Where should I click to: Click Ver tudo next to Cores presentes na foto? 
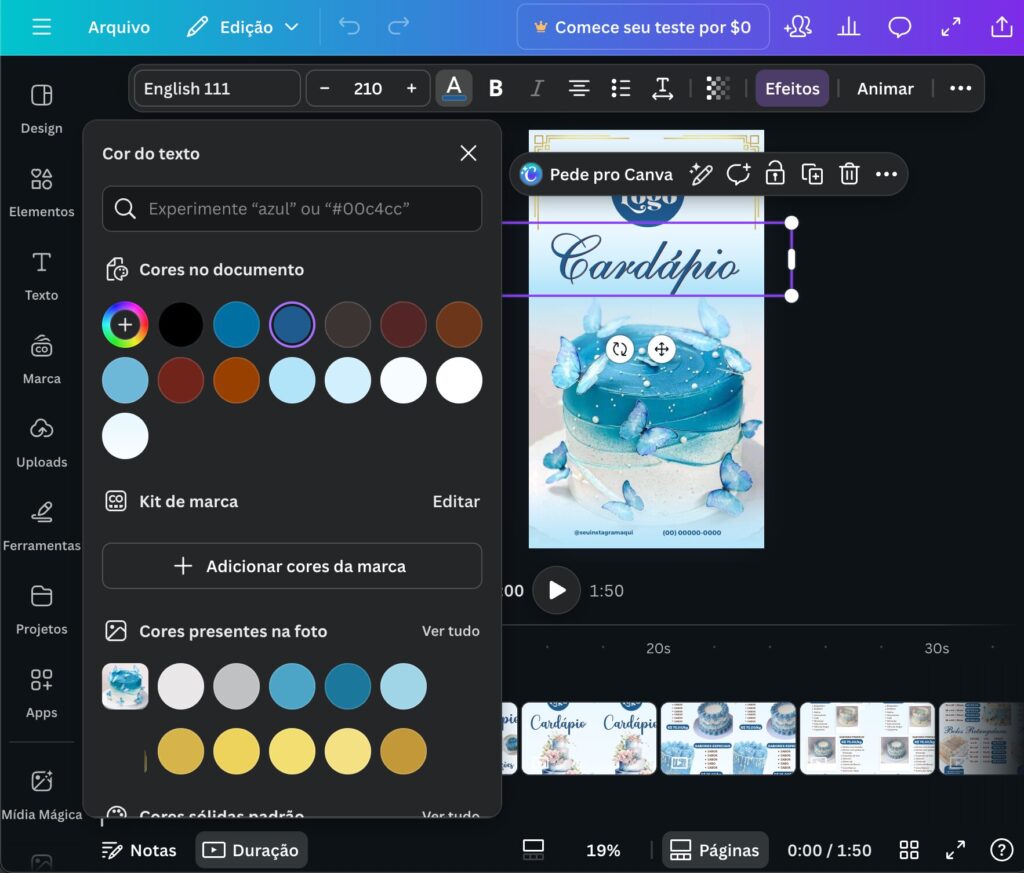[450, 631]
